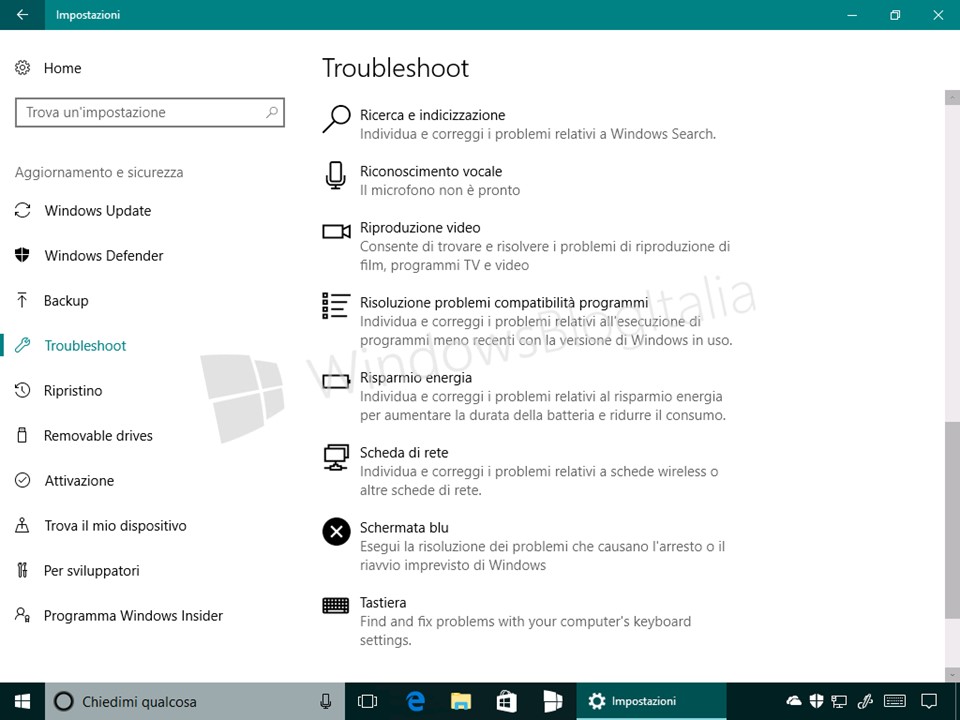
Task: Click the scrollbar up arrow
Action: pyautogui.click(x=952, y=97)
